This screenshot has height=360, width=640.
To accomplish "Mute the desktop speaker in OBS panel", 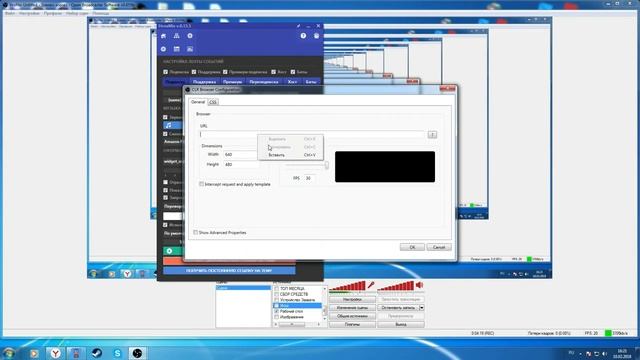I will coord(419,286).
